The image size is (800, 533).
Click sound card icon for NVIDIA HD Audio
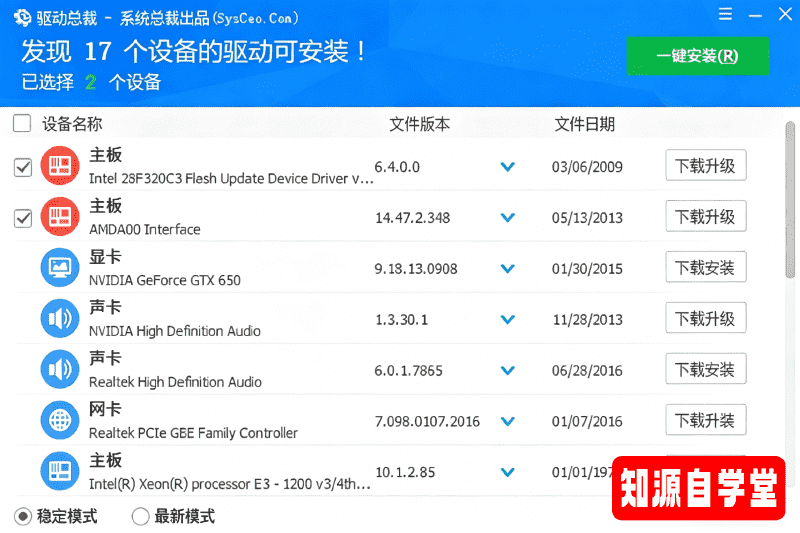(60, 319)
